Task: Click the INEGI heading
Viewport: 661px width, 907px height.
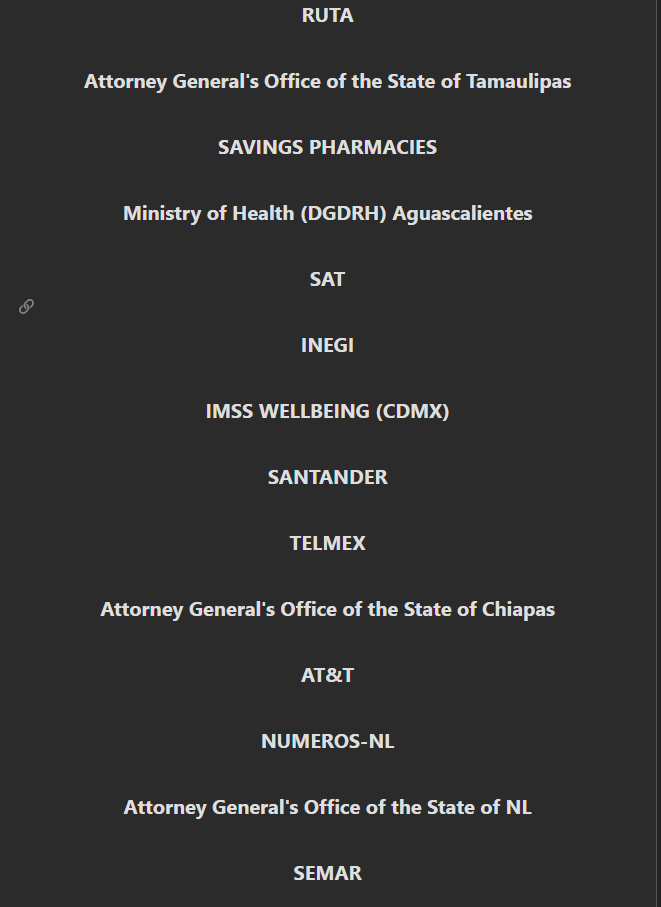Action: tap(327, 345)
